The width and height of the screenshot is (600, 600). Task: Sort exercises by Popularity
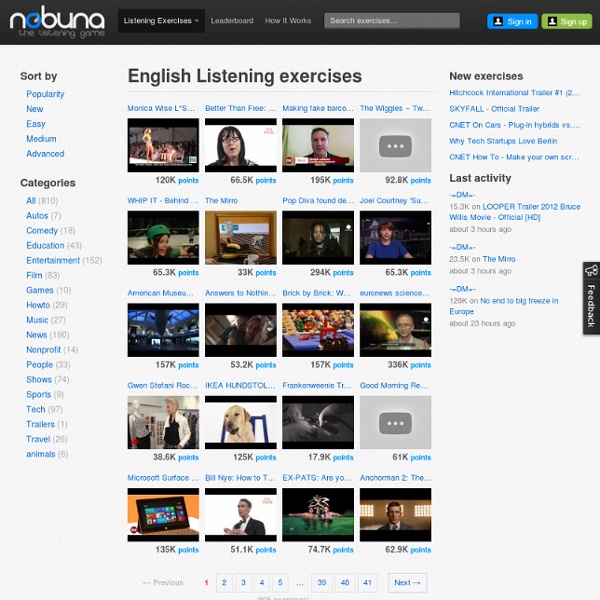(x=45, y=94)
